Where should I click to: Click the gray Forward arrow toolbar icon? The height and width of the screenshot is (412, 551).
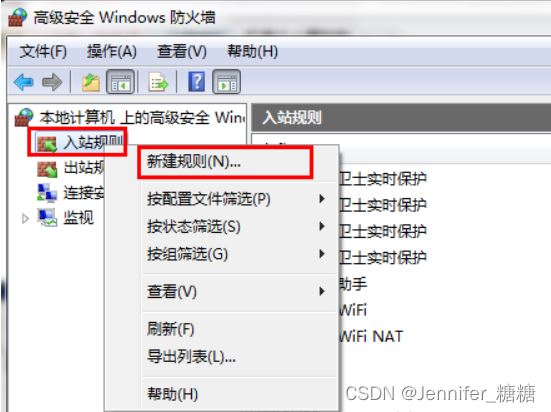pyautogui.click(x=52, y=82)
